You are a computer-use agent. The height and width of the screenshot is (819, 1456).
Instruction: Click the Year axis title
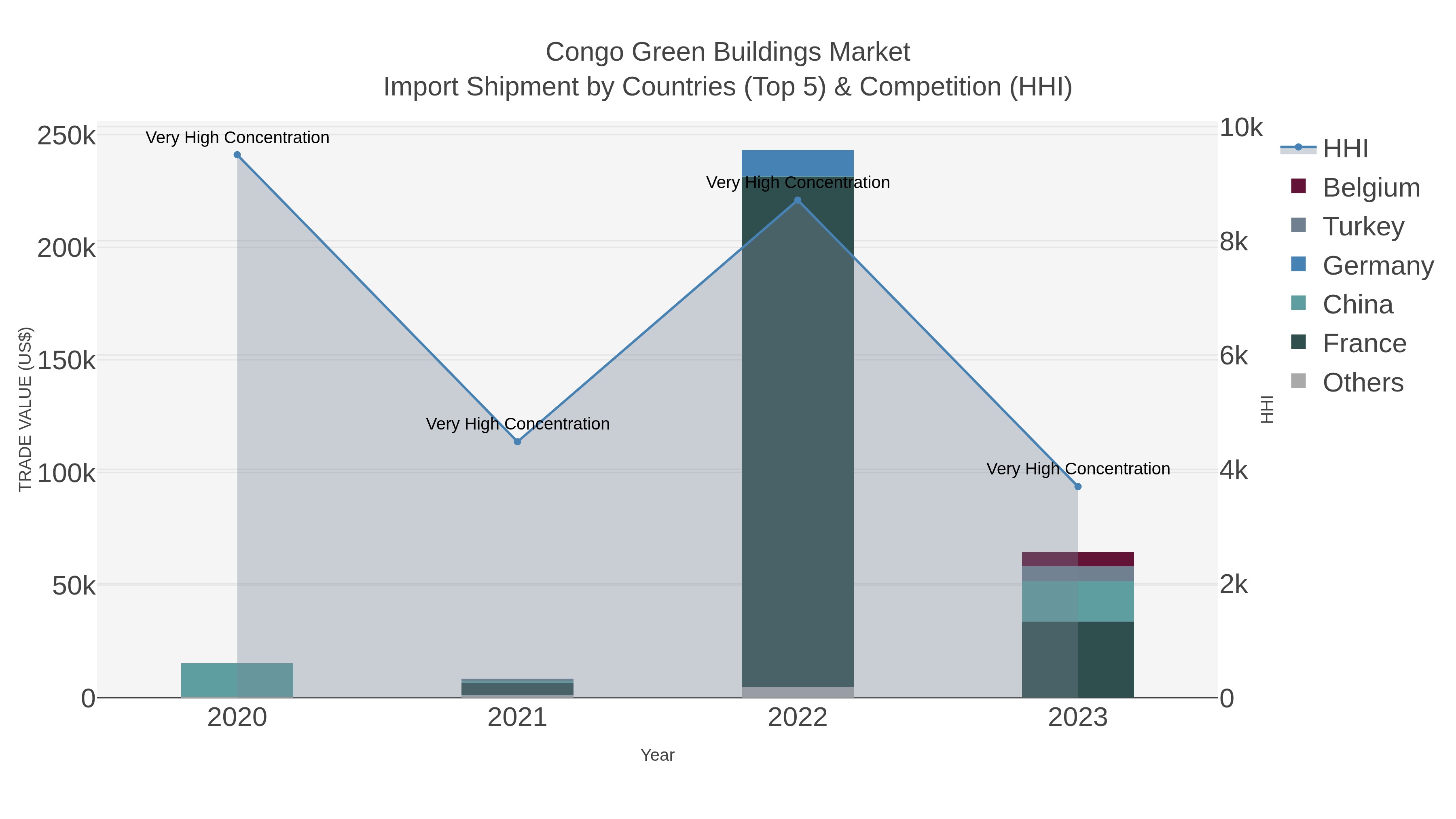pyautogui.click(x=657, y=755)
